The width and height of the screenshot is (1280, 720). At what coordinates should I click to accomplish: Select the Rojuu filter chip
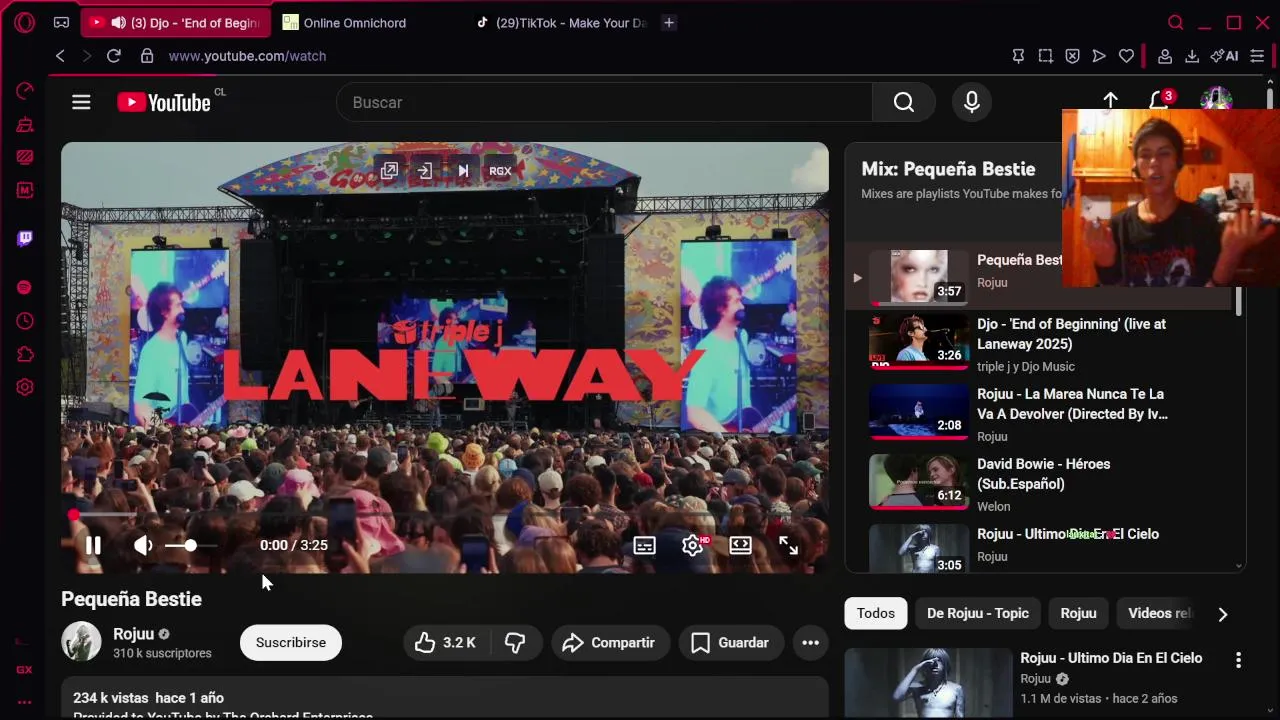1079,613
